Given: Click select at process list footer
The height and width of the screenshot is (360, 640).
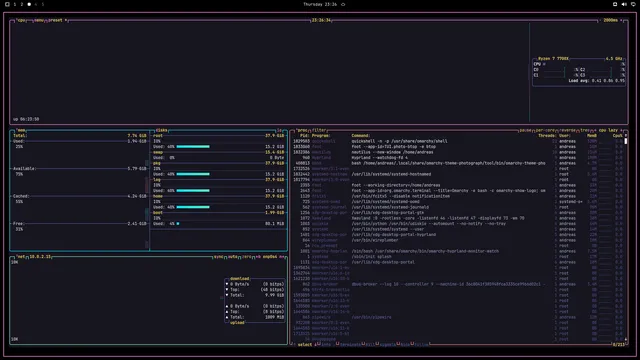Looking at the screenshot, I should 304,344.
